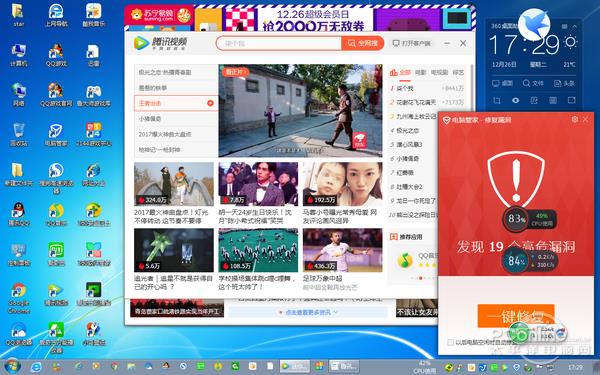The image size is (600, 375).
Task: Select the 电视剧 ranking tab
Action: point(439,72)
